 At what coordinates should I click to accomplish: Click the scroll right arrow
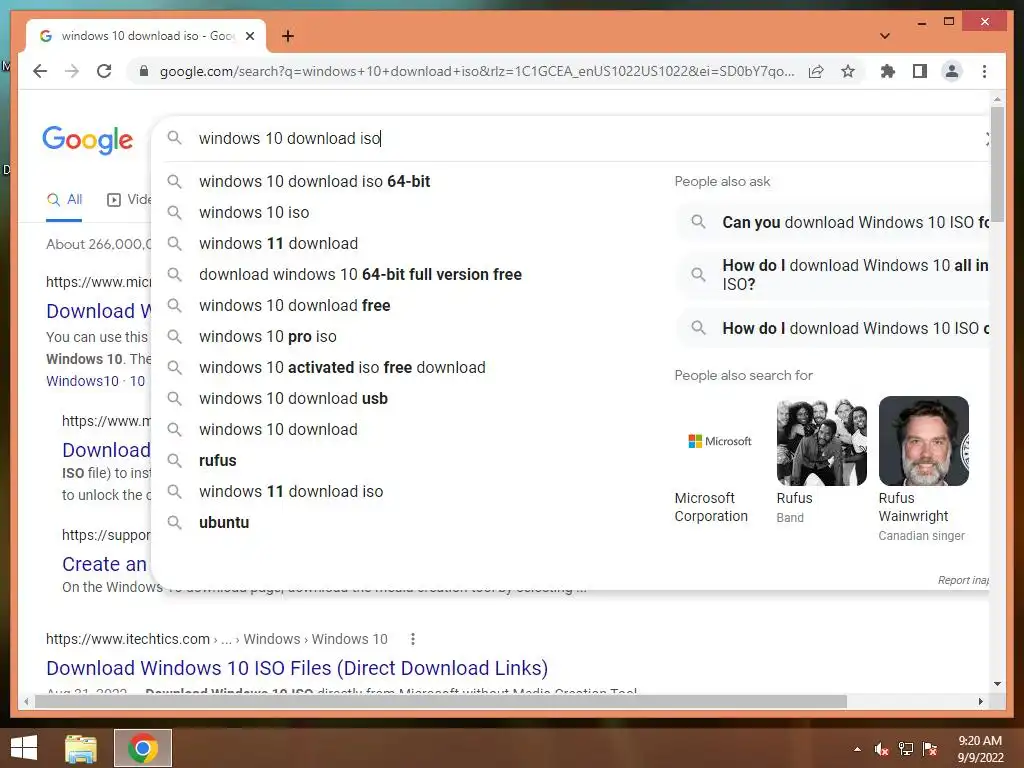pos(980,701)
